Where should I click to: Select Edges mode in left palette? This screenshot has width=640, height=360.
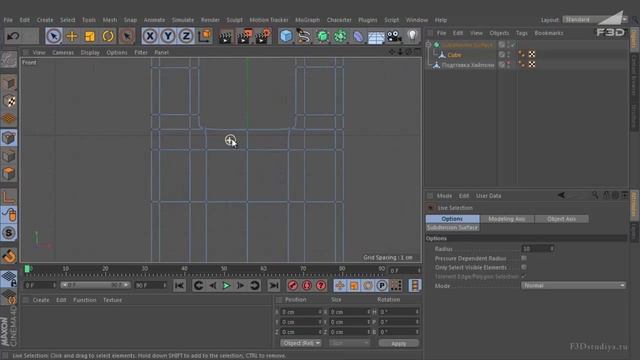tap(9, 156)
